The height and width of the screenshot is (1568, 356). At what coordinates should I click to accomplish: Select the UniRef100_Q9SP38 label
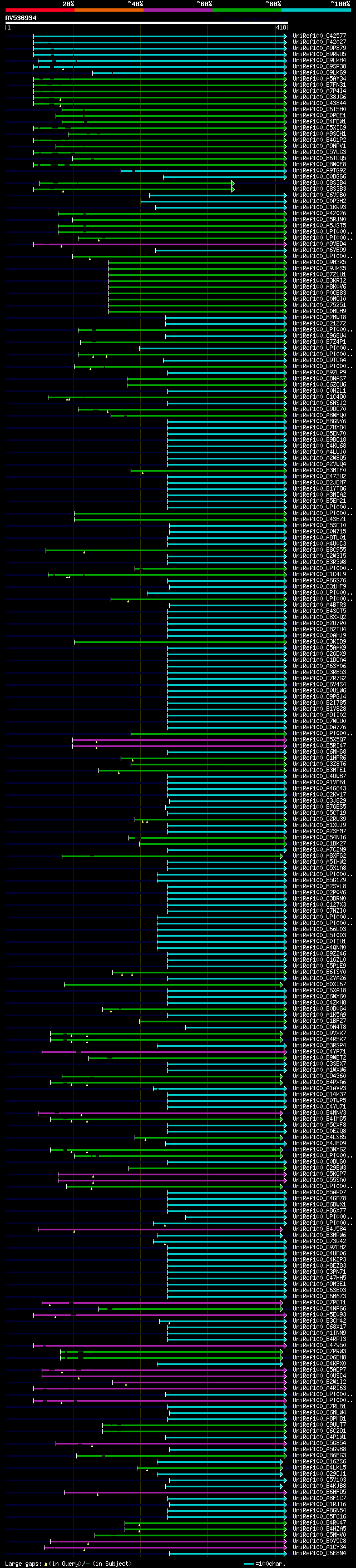(319, 66)
